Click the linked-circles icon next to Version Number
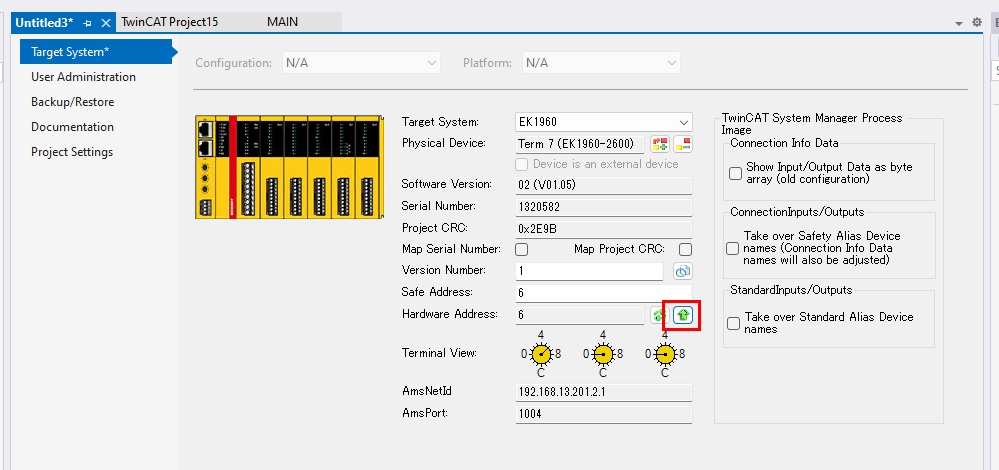The width and height of the screenshot is (999, 470). 683,271
